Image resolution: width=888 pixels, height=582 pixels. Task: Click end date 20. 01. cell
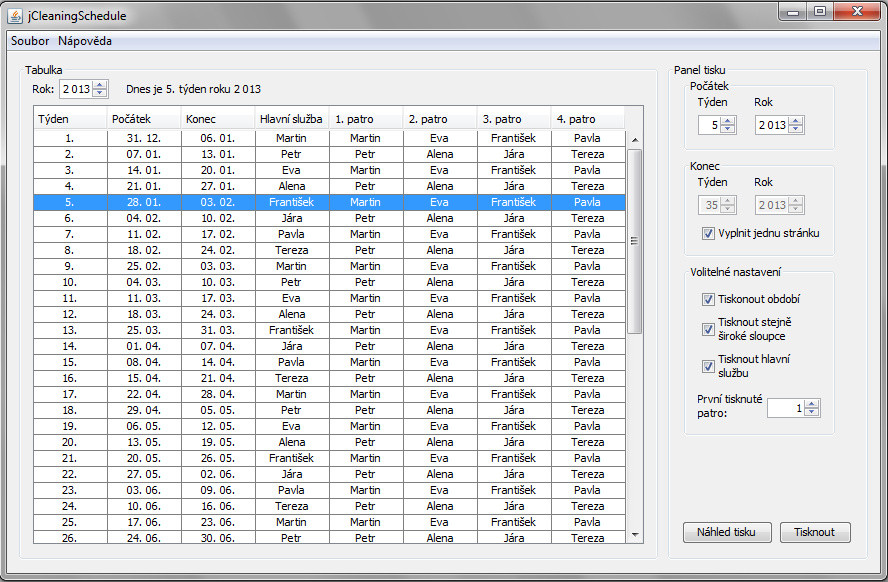218,170
